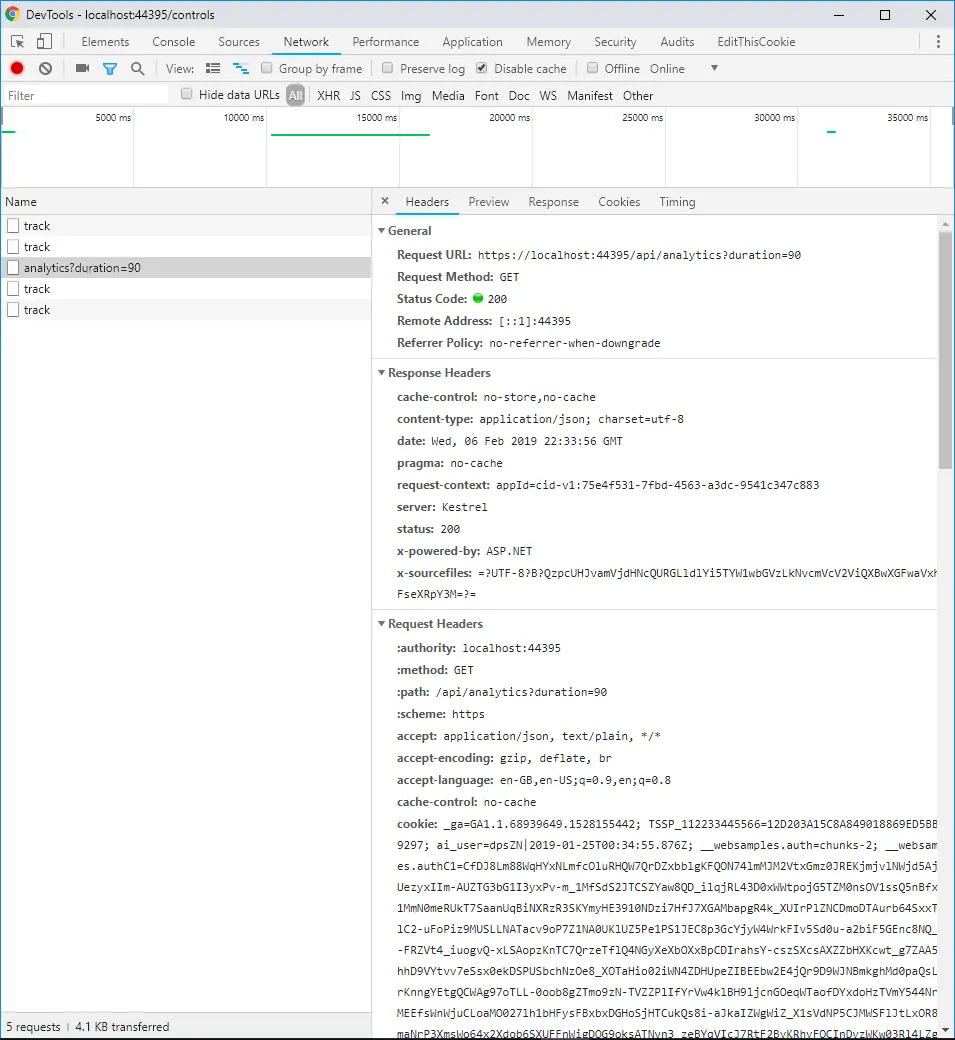This screenshot has height=1040, width=955.
Task: Filter requests by Img
Action: [411, 96]
